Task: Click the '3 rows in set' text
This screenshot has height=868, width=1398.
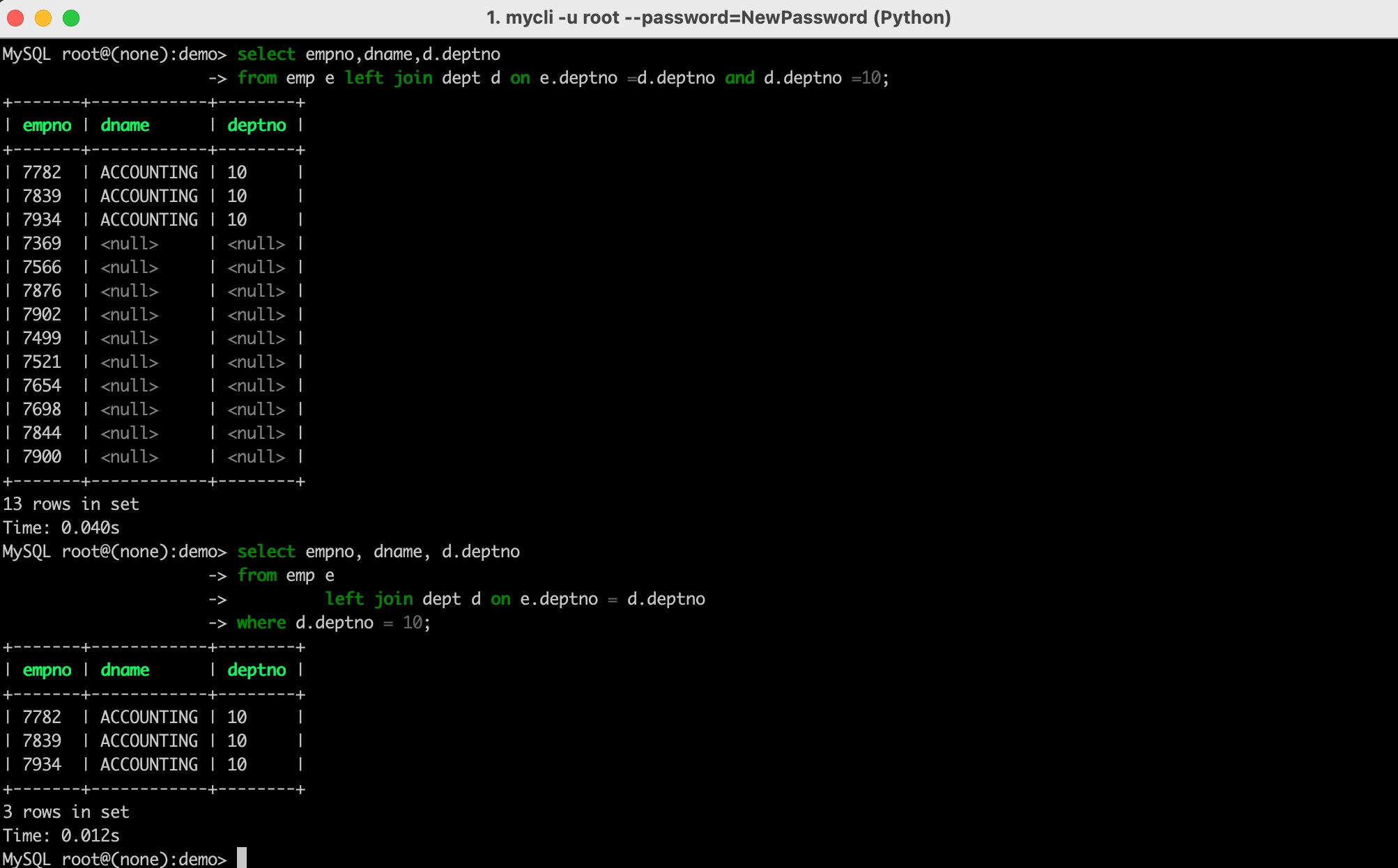Action: (66, 812)
